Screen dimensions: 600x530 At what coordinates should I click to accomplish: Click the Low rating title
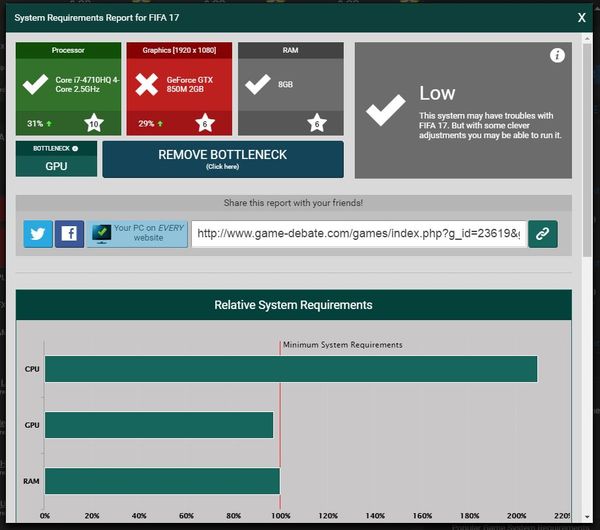click(x=437, y=93)
